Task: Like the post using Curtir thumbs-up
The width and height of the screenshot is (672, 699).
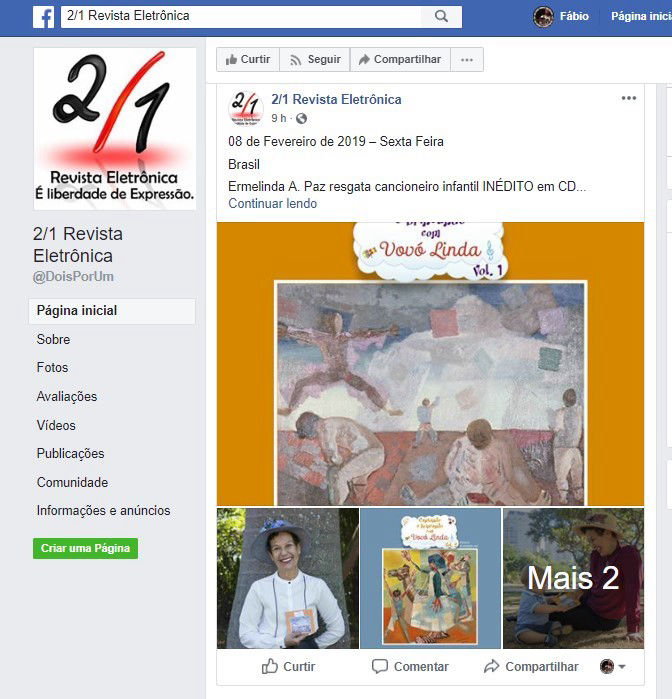Action: pos(288,666)
